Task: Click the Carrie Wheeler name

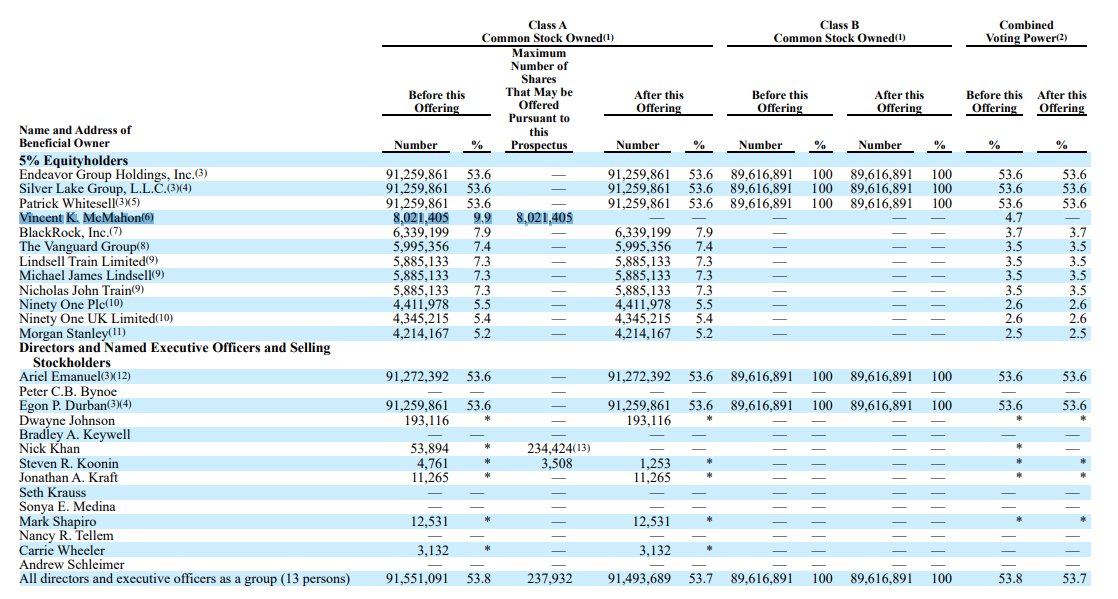Action: coord(61,551)
